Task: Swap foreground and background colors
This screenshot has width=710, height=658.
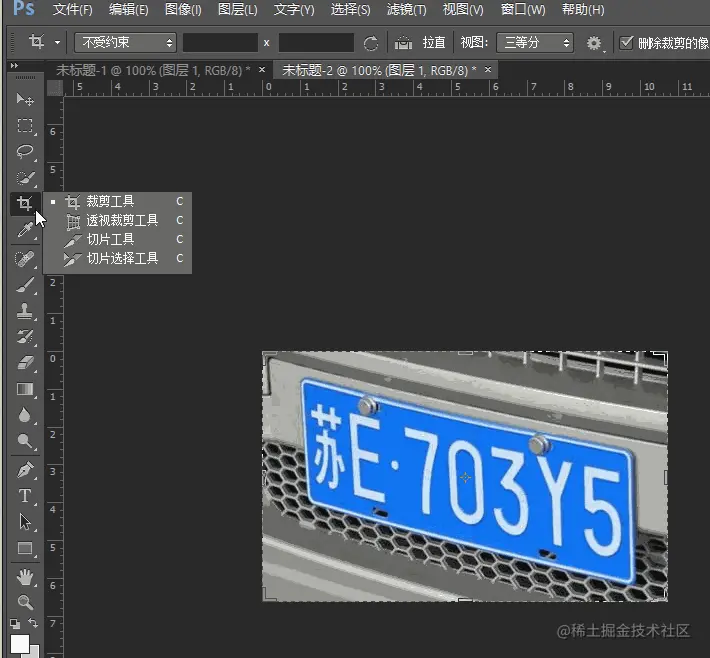Action: (x=33, y=623)
